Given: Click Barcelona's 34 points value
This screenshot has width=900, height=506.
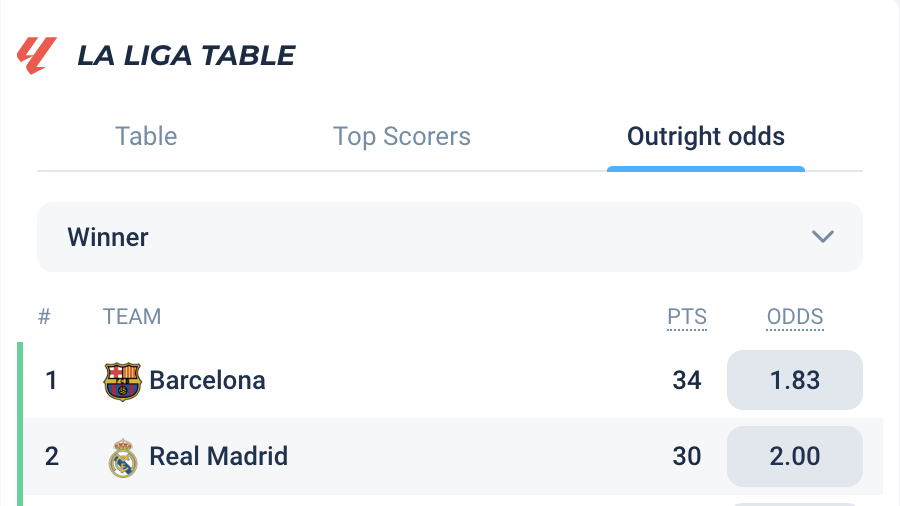Looking at the screenshot, I should [686, 380].
